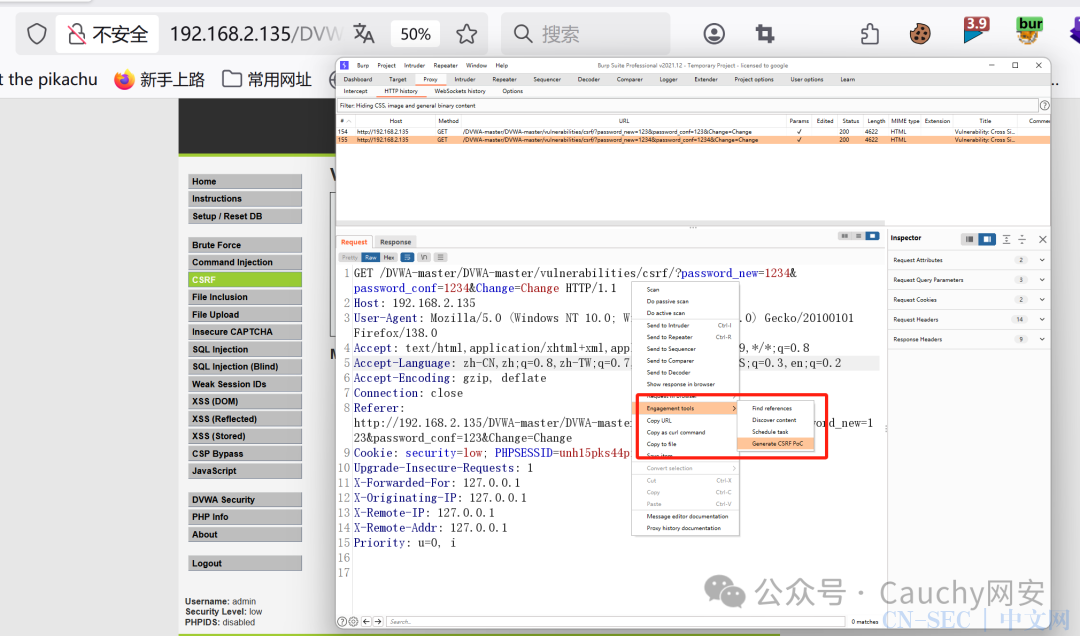Click the Burp editor Search field
Screen dimensions: 1080x636
(615, 622)
